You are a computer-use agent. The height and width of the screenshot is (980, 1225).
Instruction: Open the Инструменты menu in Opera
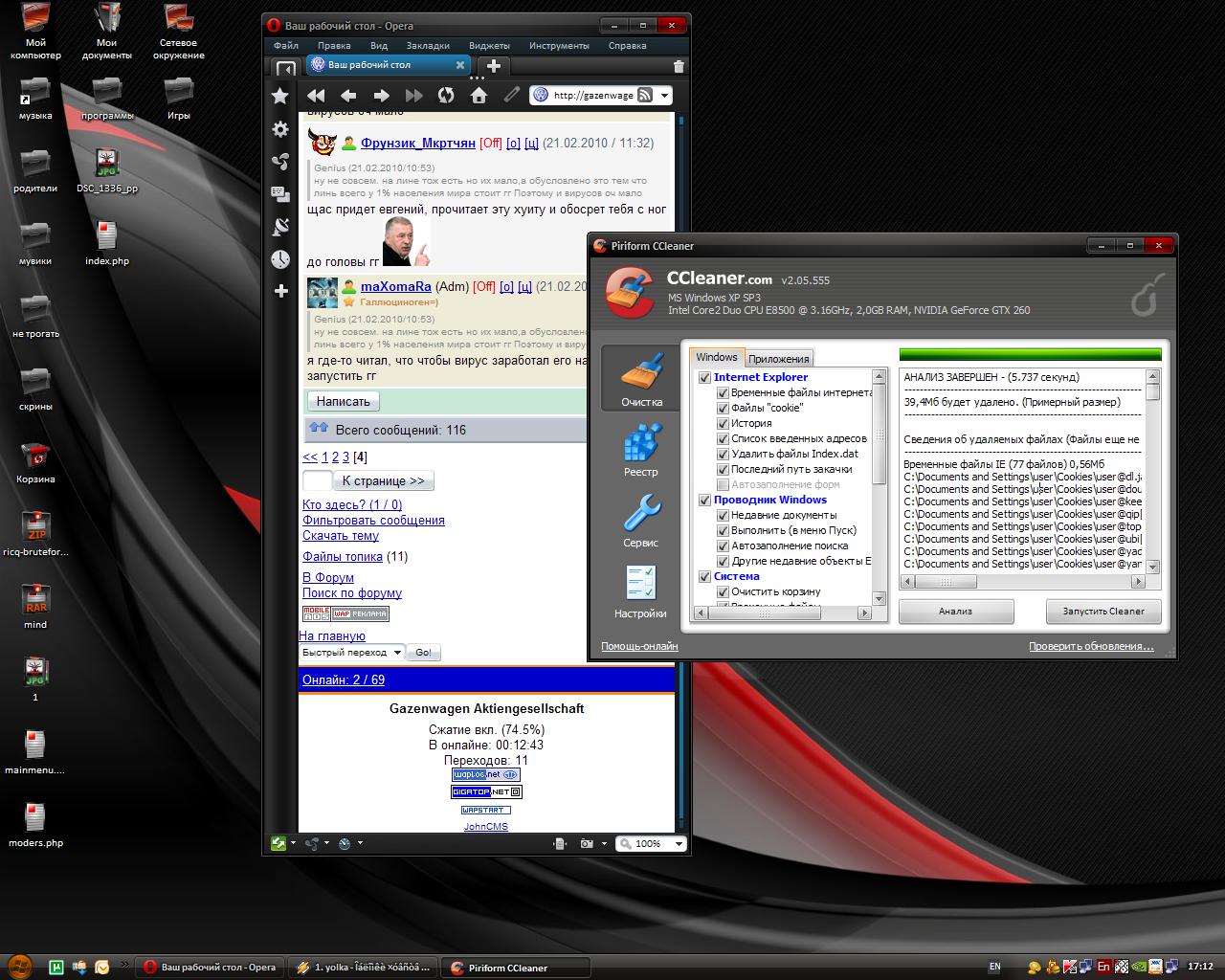[559, 45]
